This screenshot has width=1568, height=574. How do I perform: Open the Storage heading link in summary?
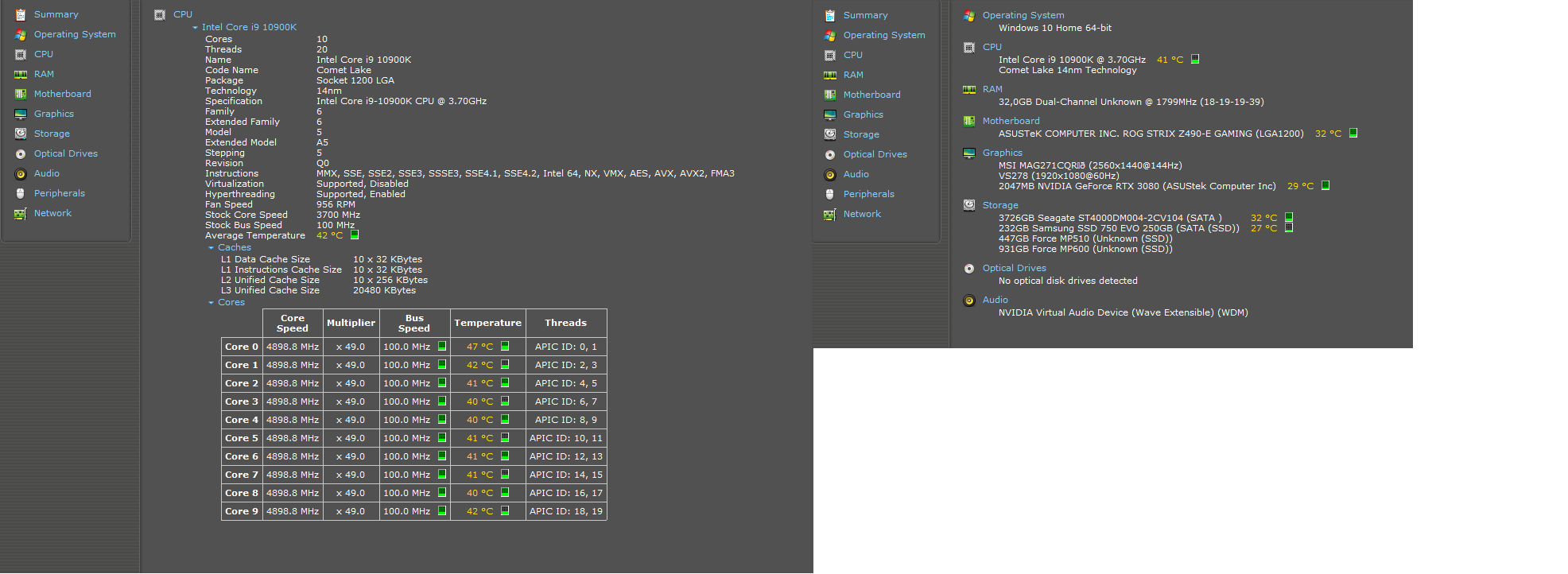click(x=1000, y=205)
